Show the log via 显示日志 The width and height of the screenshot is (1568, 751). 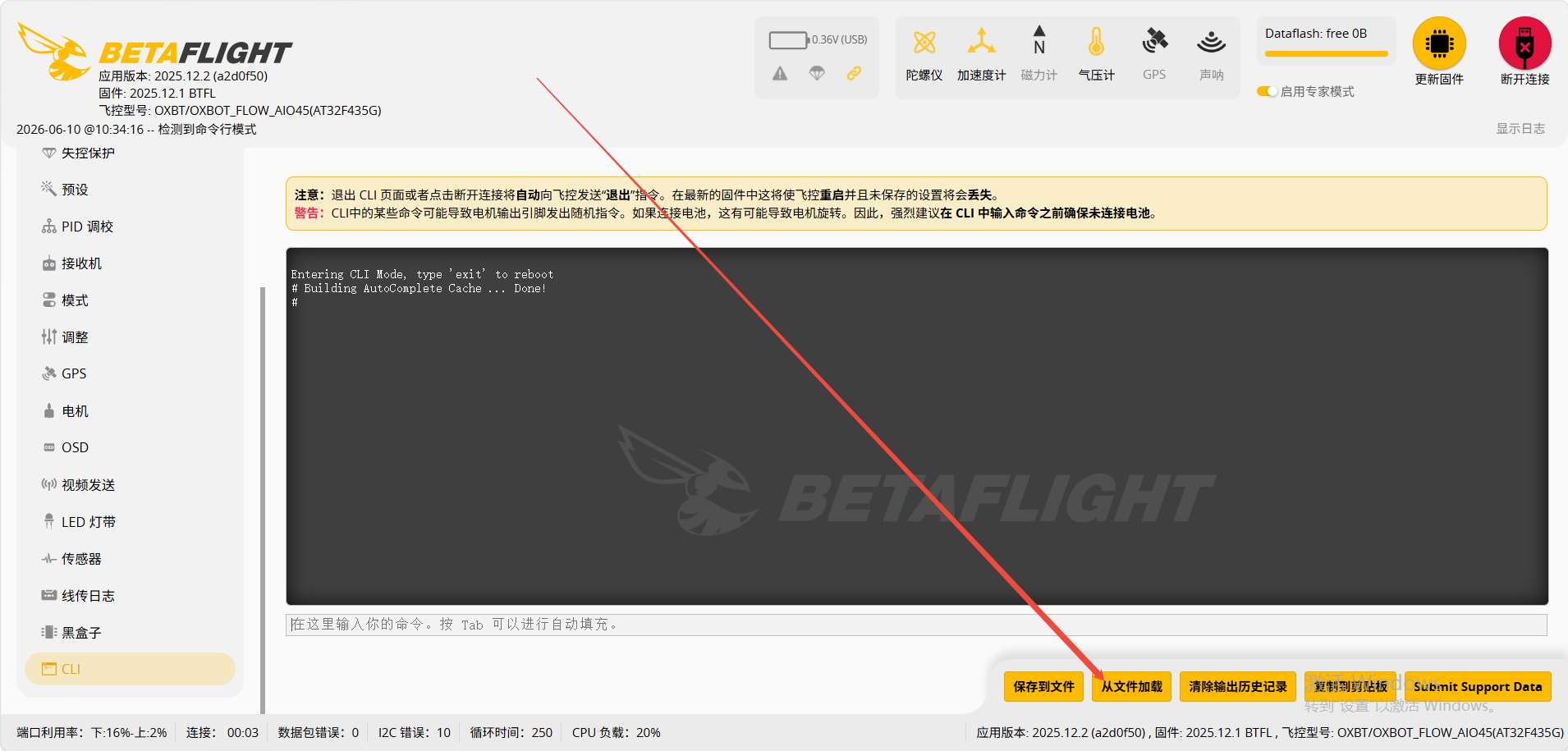[x=1520, y=128]
